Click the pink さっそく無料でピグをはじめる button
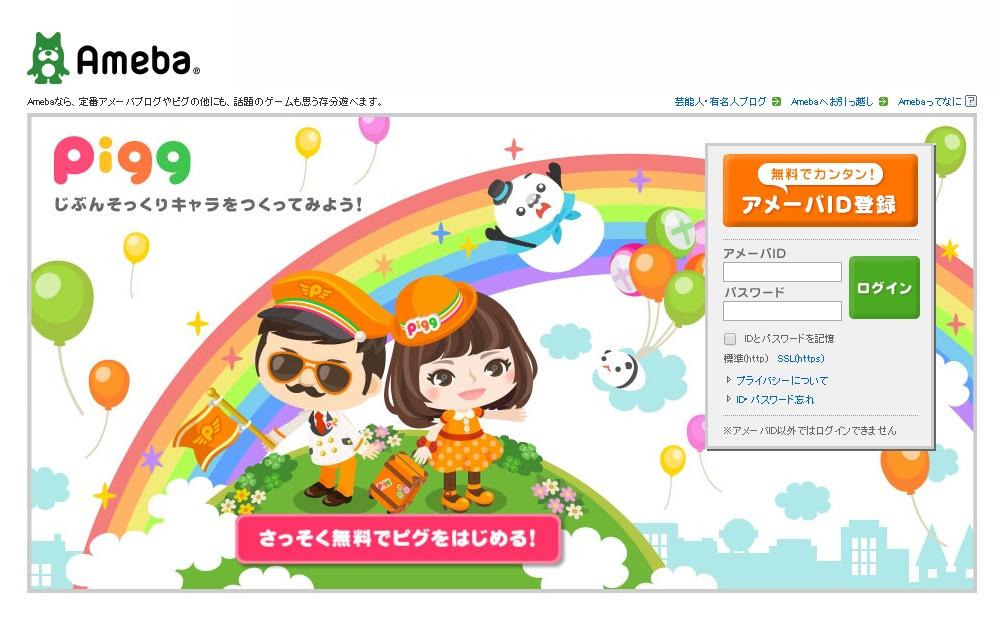 click(398, 539)
